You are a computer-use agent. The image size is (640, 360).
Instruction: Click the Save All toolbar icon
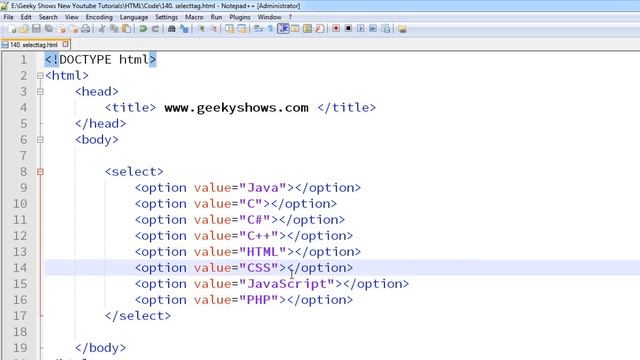[49, 29]
